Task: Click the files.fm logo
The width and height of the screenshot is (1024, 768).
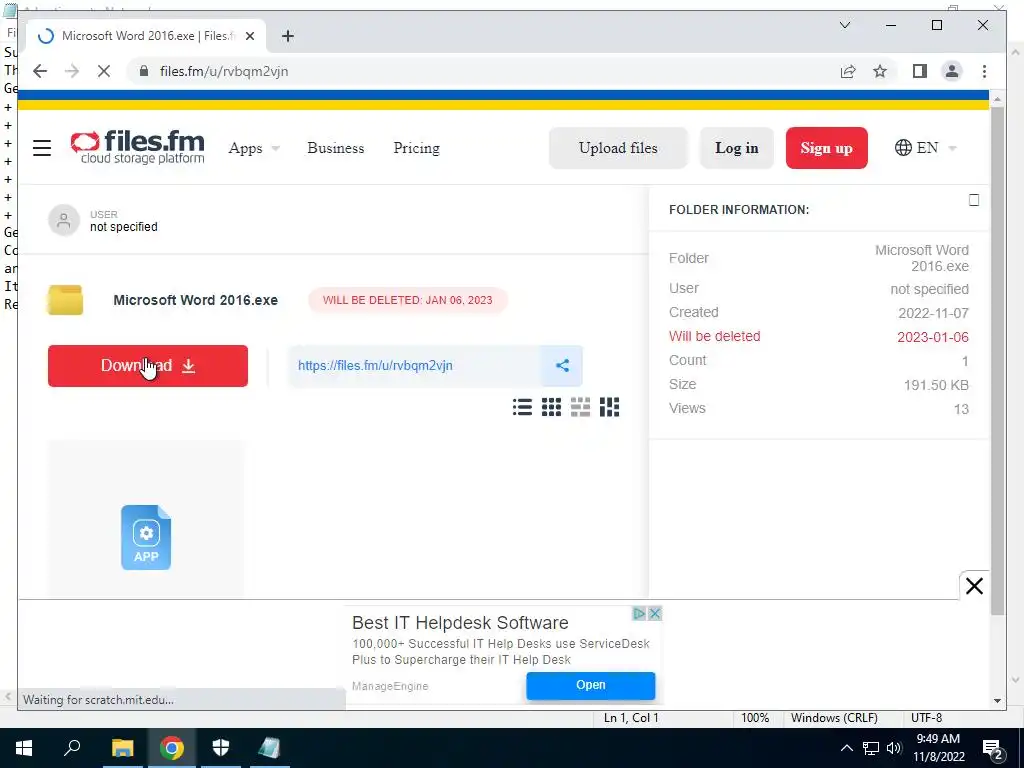Action: click(x=137, y=147)
